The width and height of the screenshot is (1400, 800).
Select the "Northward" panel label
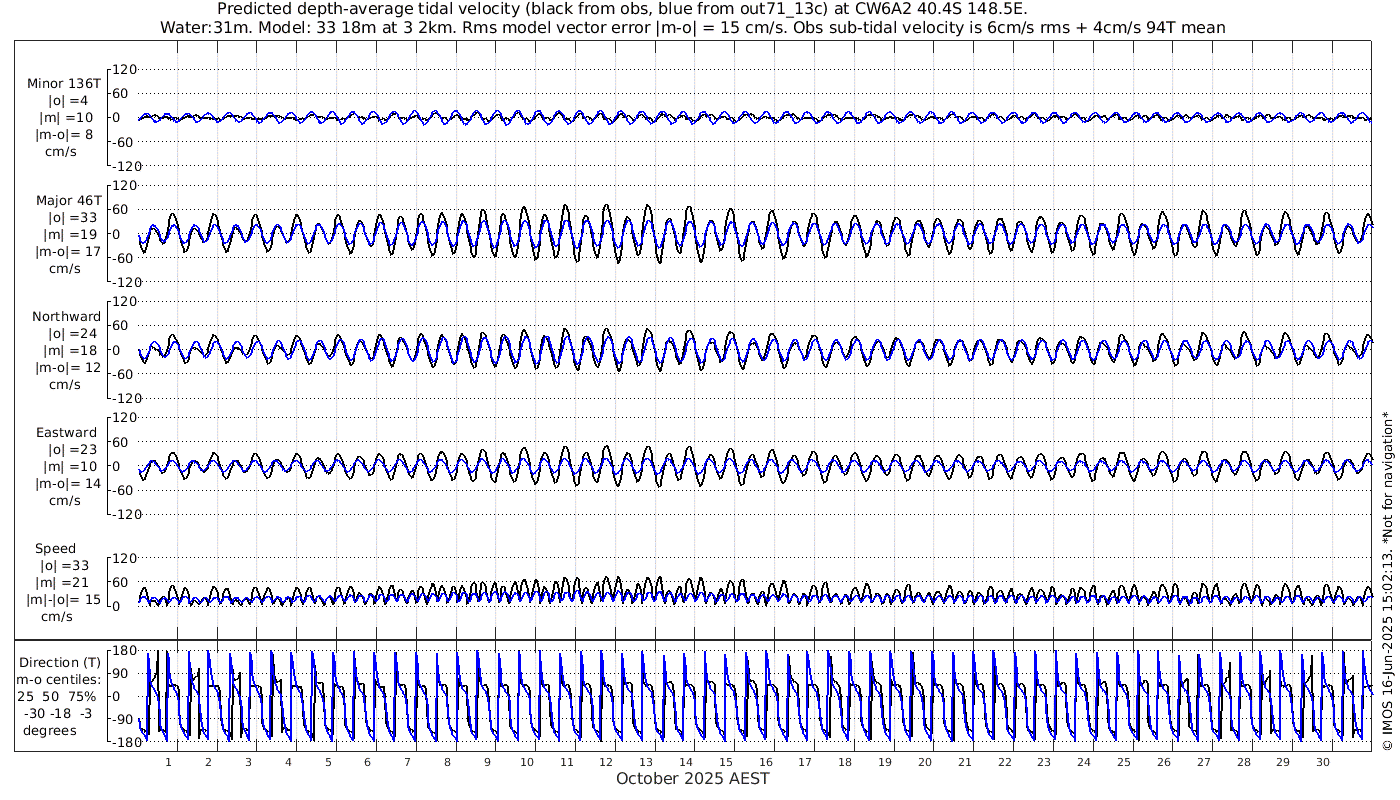tap(66, 316)
